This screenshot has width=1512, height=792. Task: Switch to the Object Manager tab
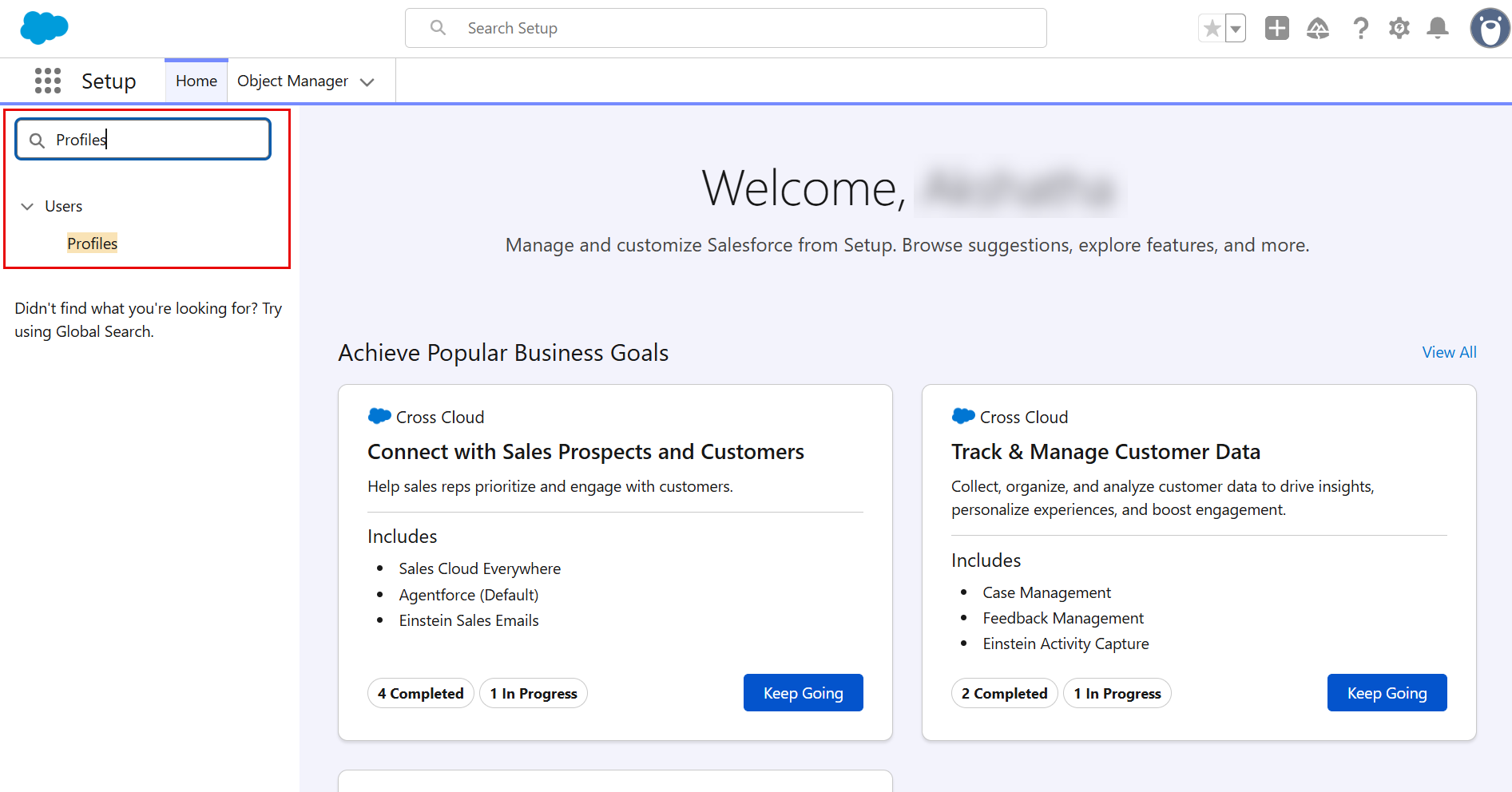[x=292, y=81]
